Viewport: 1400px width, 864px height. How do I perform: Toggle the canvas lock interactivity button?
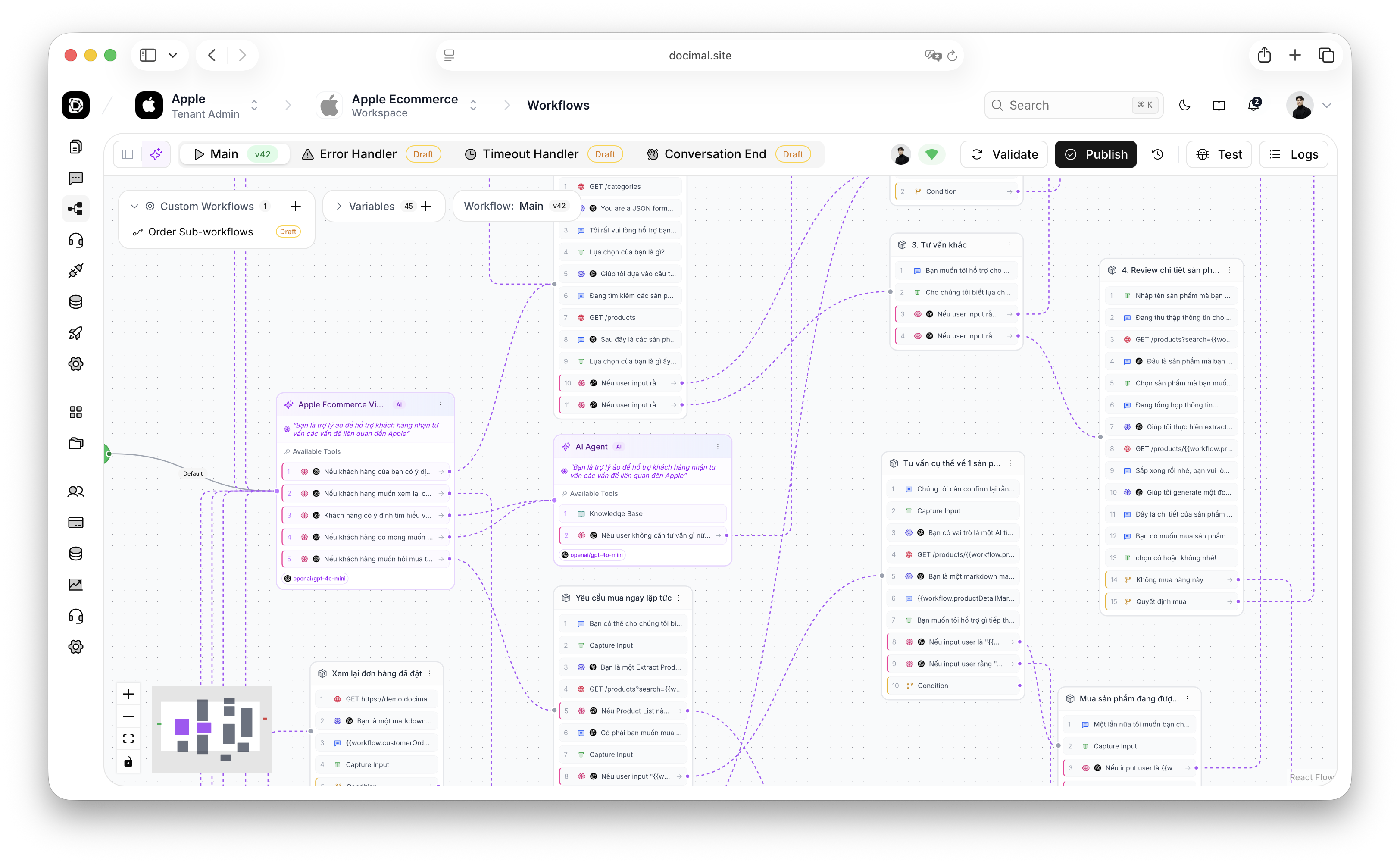[x=128, y=761]
